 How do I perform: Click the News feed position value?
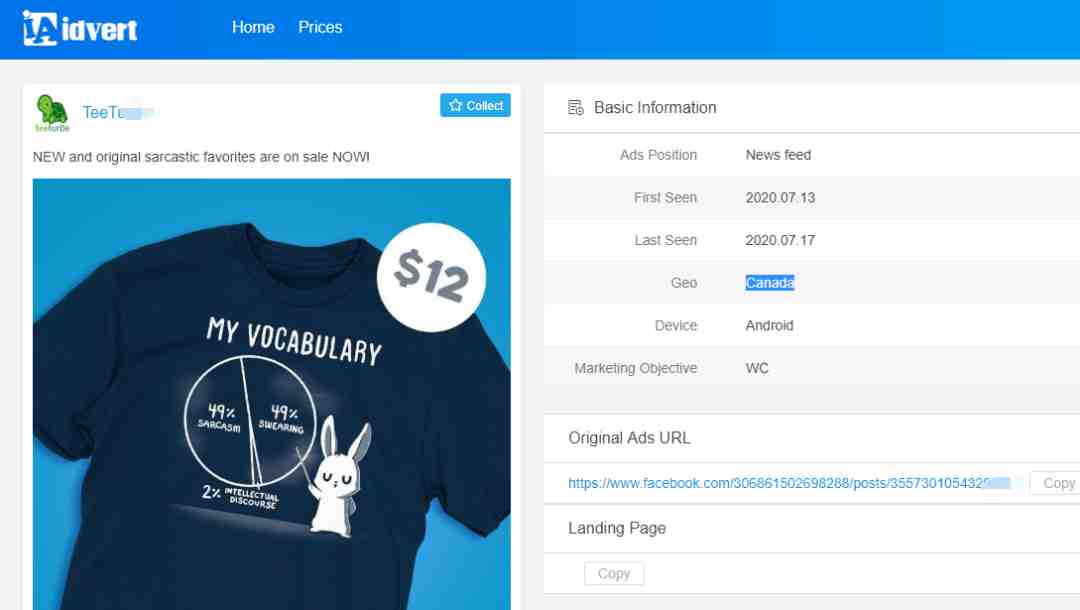[778, 155]
